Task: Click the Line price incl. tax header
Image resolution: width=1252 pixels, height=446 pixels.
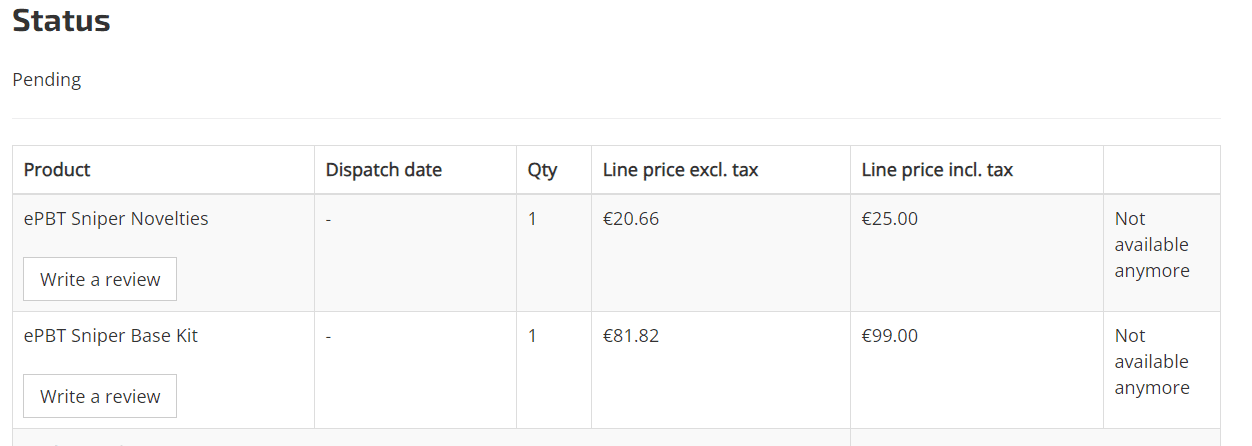Action: coord(937,169)
